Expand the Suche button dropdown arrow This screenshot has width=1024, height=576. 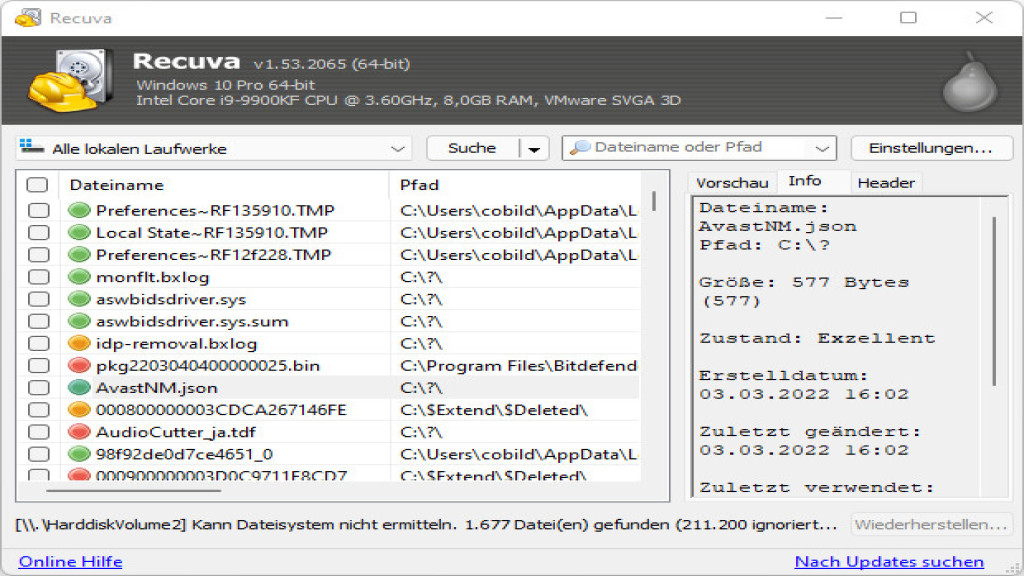[x=534, y=149]
